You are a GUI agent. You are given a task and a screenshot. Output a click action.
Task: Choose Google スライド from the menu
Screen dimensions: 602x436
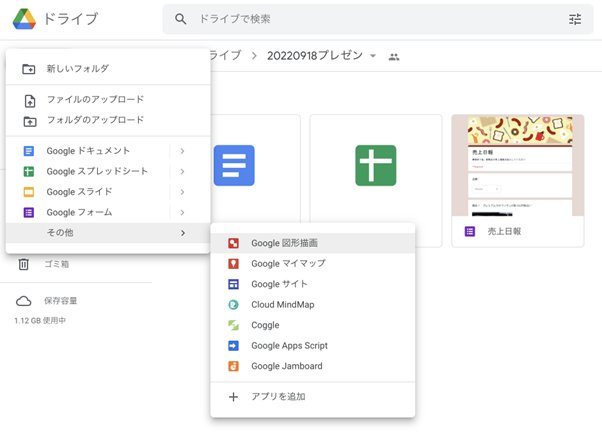pos(108,192)
